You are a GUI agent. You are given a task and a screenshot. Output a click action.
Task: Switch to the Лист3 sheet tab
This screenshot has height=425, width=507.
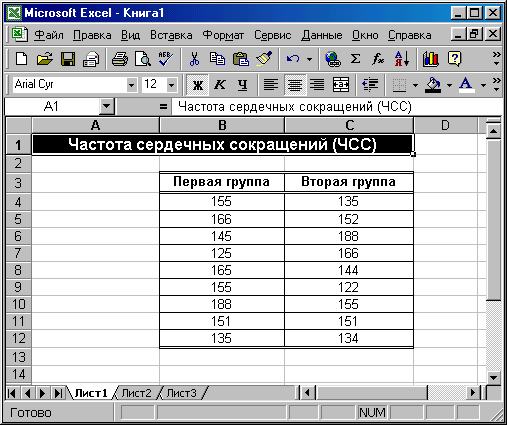(x=182, y=393)
